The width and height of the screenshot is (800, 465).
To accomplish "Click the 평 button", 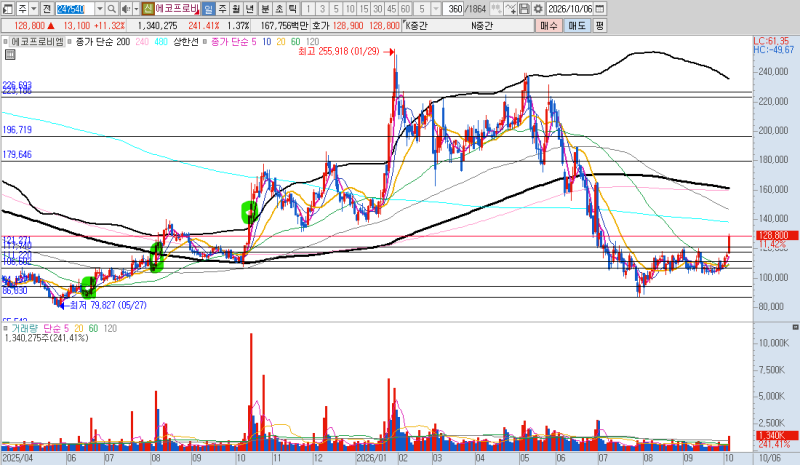I will tap(599, 26).
